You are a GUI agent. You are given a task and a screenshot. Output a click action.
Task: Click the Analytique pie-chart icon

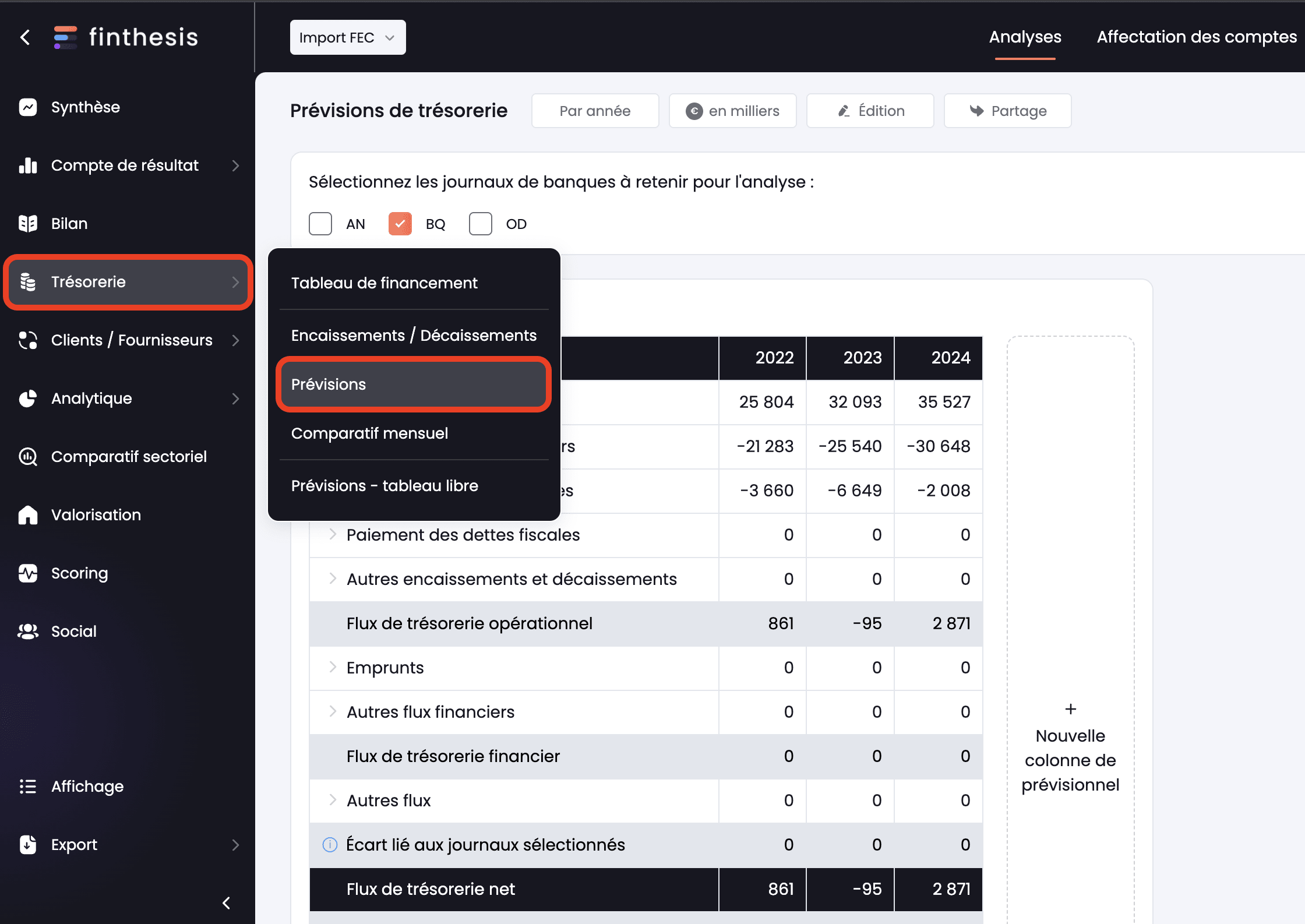pyautogui.click(x=28, y=398)
